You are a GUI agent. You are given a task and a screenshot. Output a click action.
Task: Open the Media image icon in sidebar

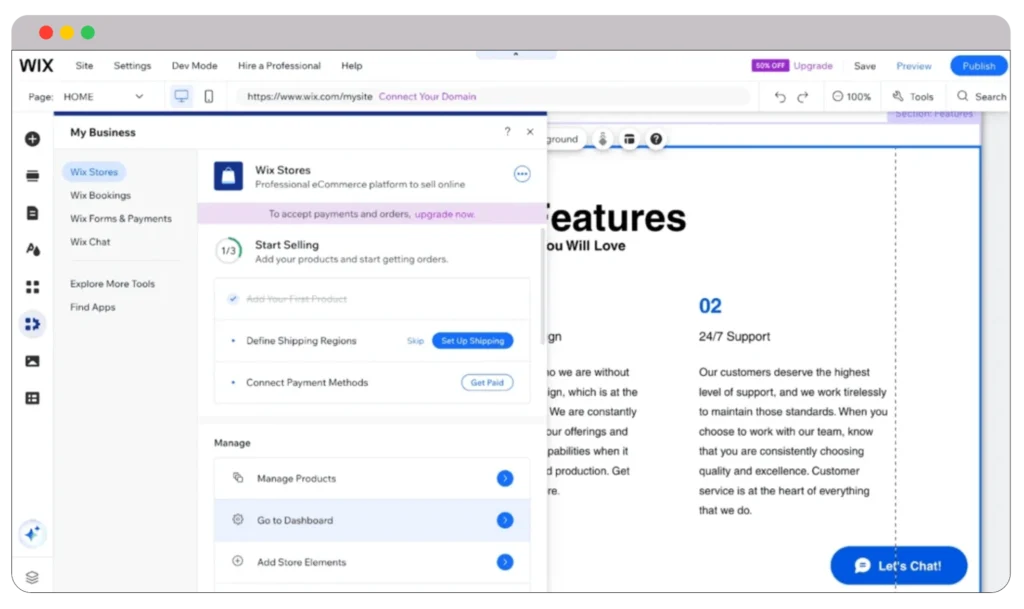(32, 361)
